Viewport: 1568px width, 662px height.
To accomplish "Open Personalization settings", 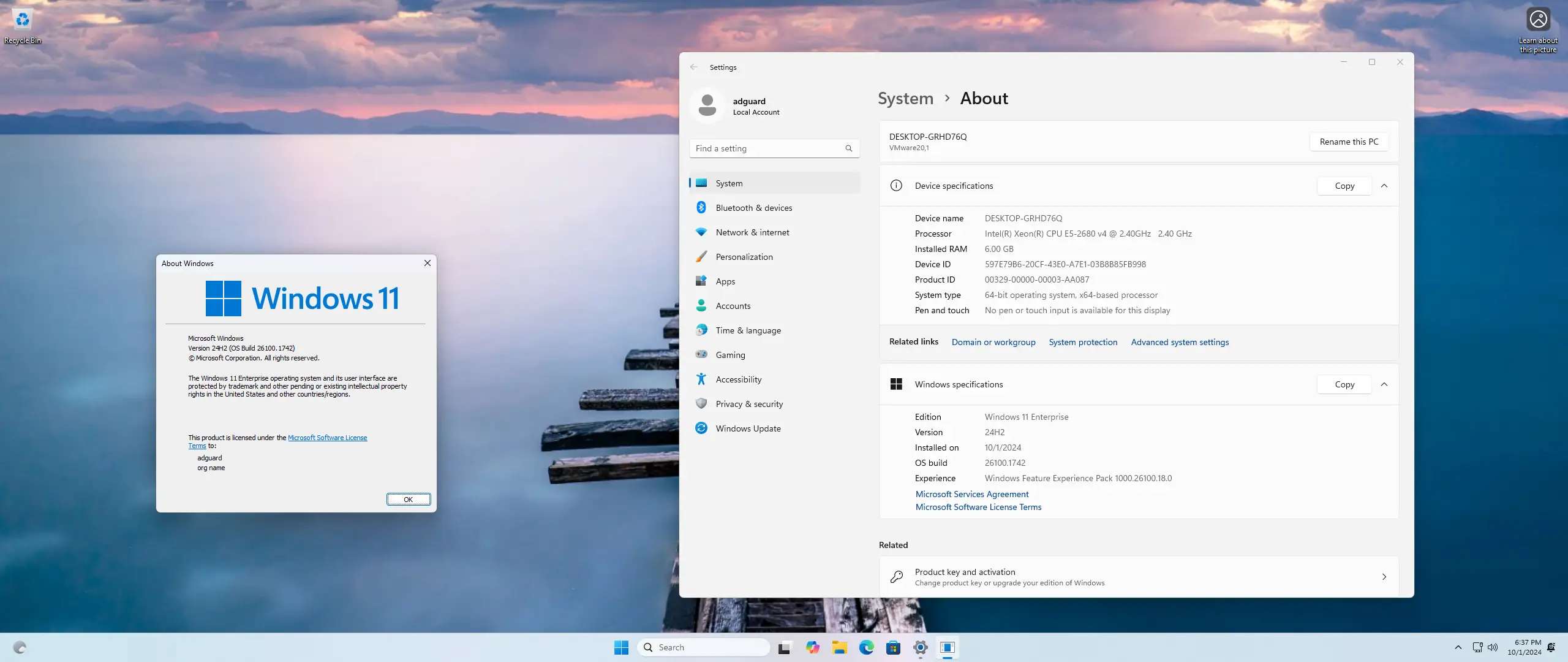I will (x=744, y=256).
